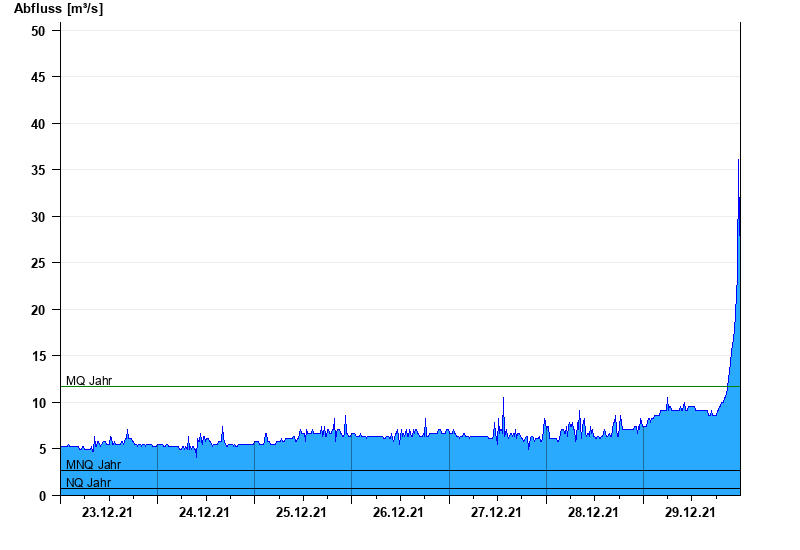This screenshot has height=550, width=800.
Task: Select the 28.12.21 date label
Action: point(593,513)
